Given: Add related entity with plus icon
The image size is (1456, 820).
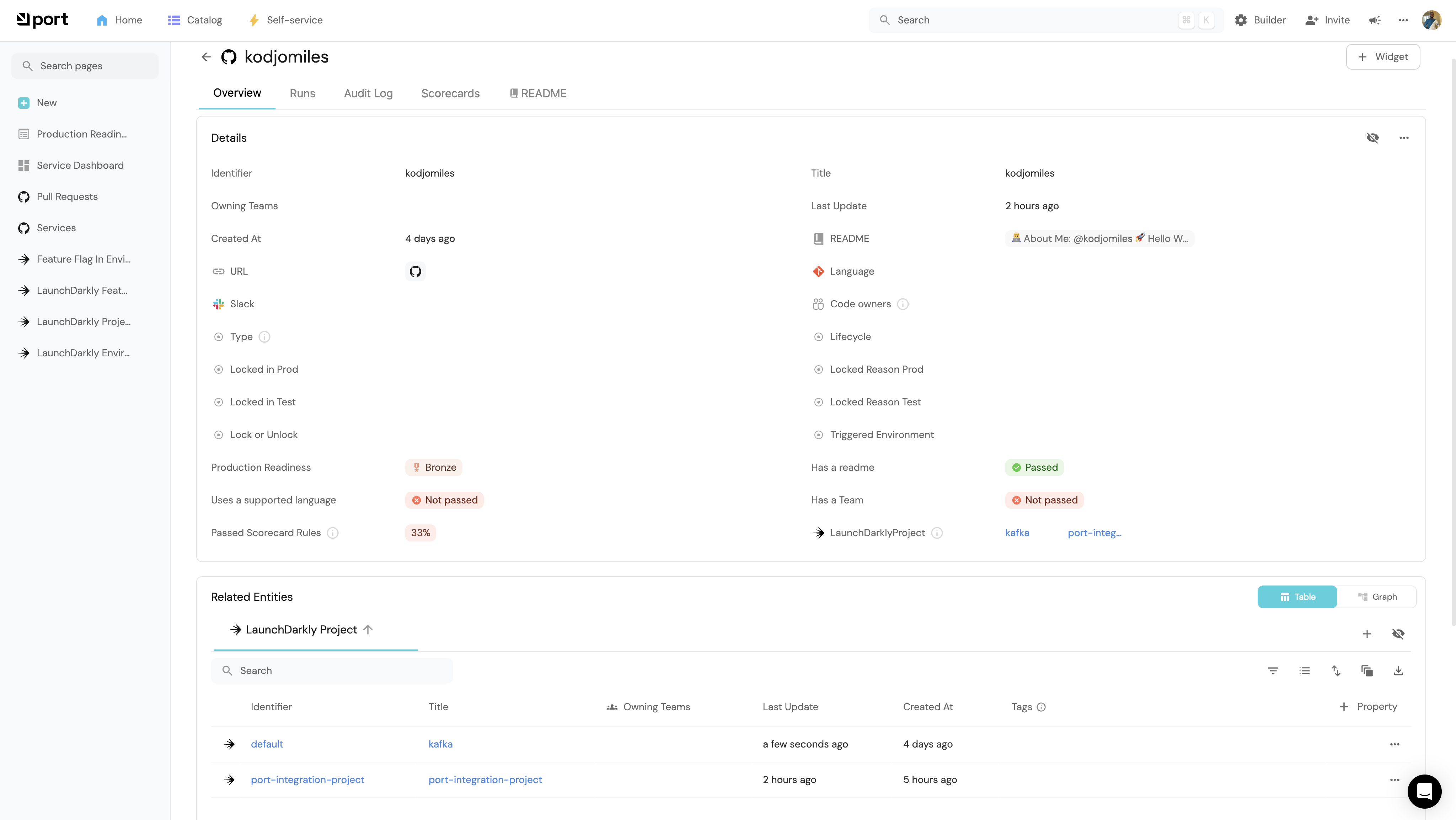Looking at the screenshot, I should [x=1367, y=634].
